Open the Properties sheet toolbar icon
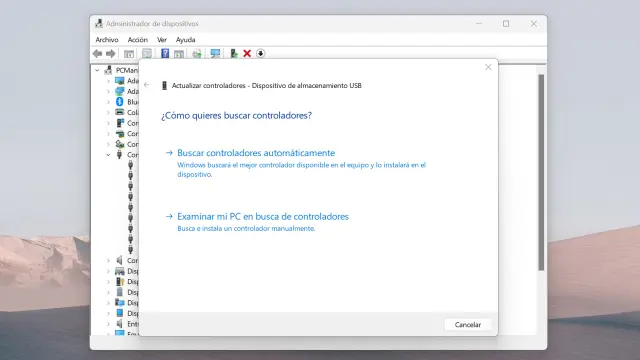Screen dimensions: 640x360 pos(147,53)
